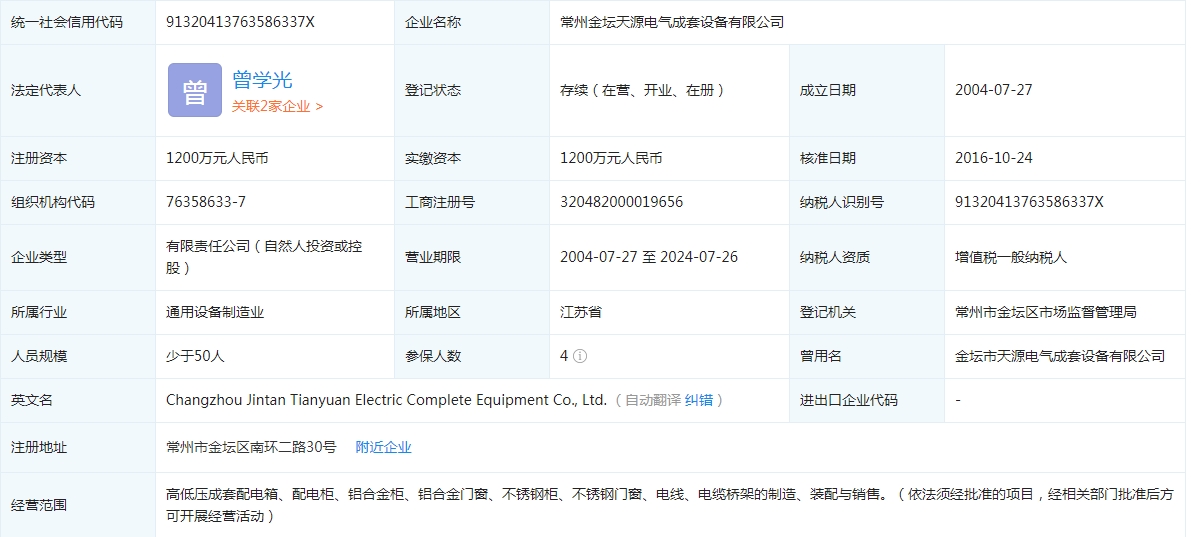1201x537 pixels.
Task: Click registration authority 常州市金坛区市场监督管理局
Action: tap(1045, 312)
